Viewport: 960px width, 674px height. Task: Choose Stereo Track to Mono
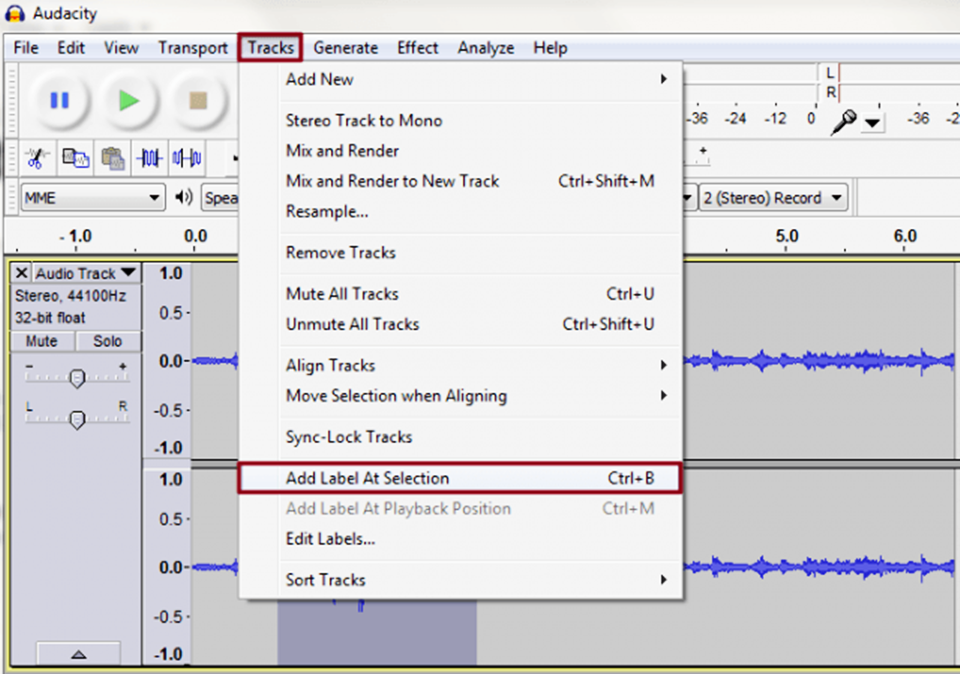(460, 121)
